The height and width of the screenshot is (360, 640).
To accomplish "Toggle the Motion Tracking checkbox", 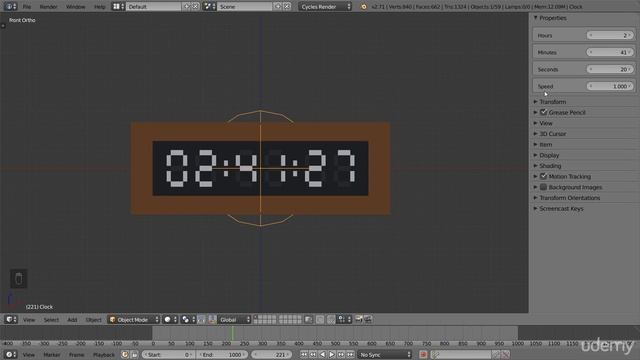I will (x=543, y=176).
